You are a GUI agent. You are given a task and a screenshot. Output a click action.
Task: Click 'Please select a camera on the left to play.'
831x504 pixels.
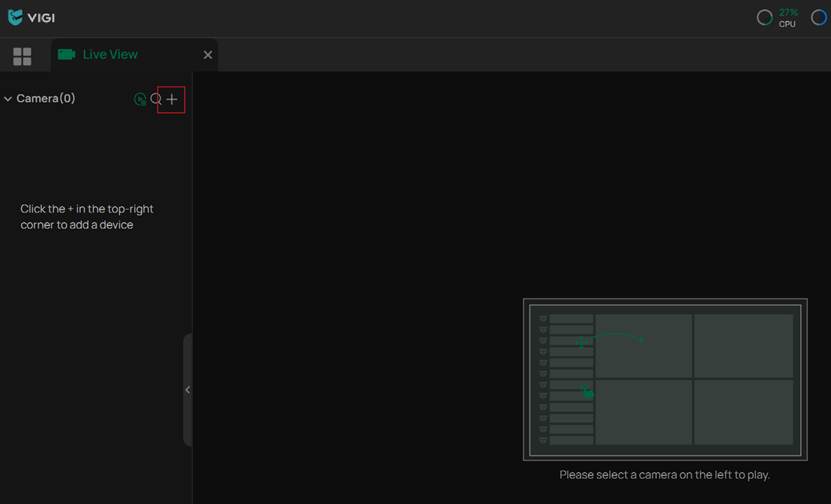pyautogui.click(x=665, y=475)
